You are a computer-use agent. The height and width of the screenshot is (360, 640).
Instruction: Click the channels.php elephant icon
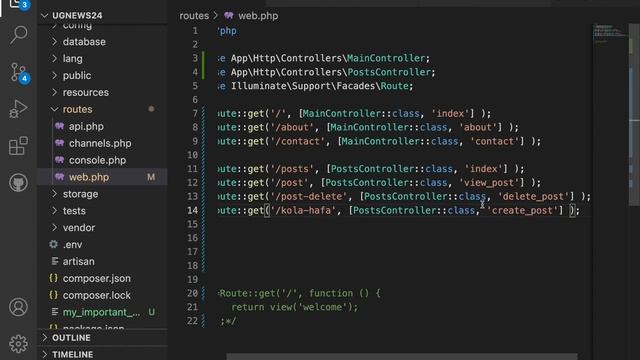click(60, 143)
